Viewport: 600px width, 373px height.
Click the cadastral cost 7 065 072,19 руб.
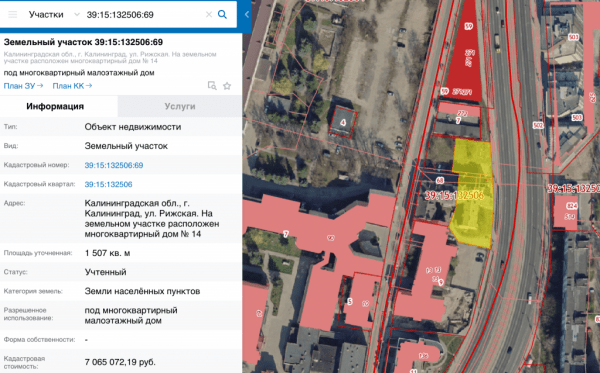(120, 362)
